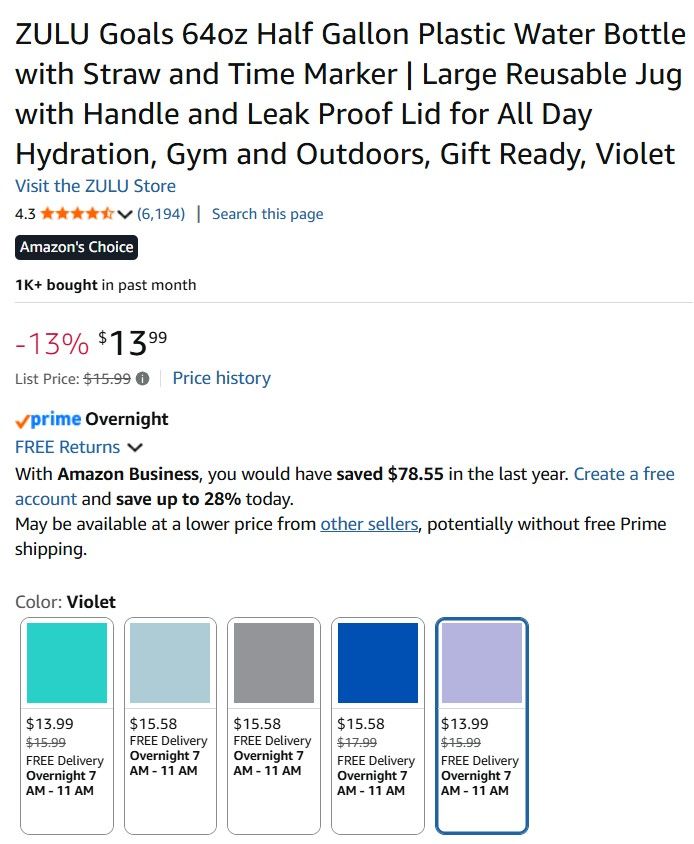
Task: Select the teal color swatch
Action: click(67, 663)
